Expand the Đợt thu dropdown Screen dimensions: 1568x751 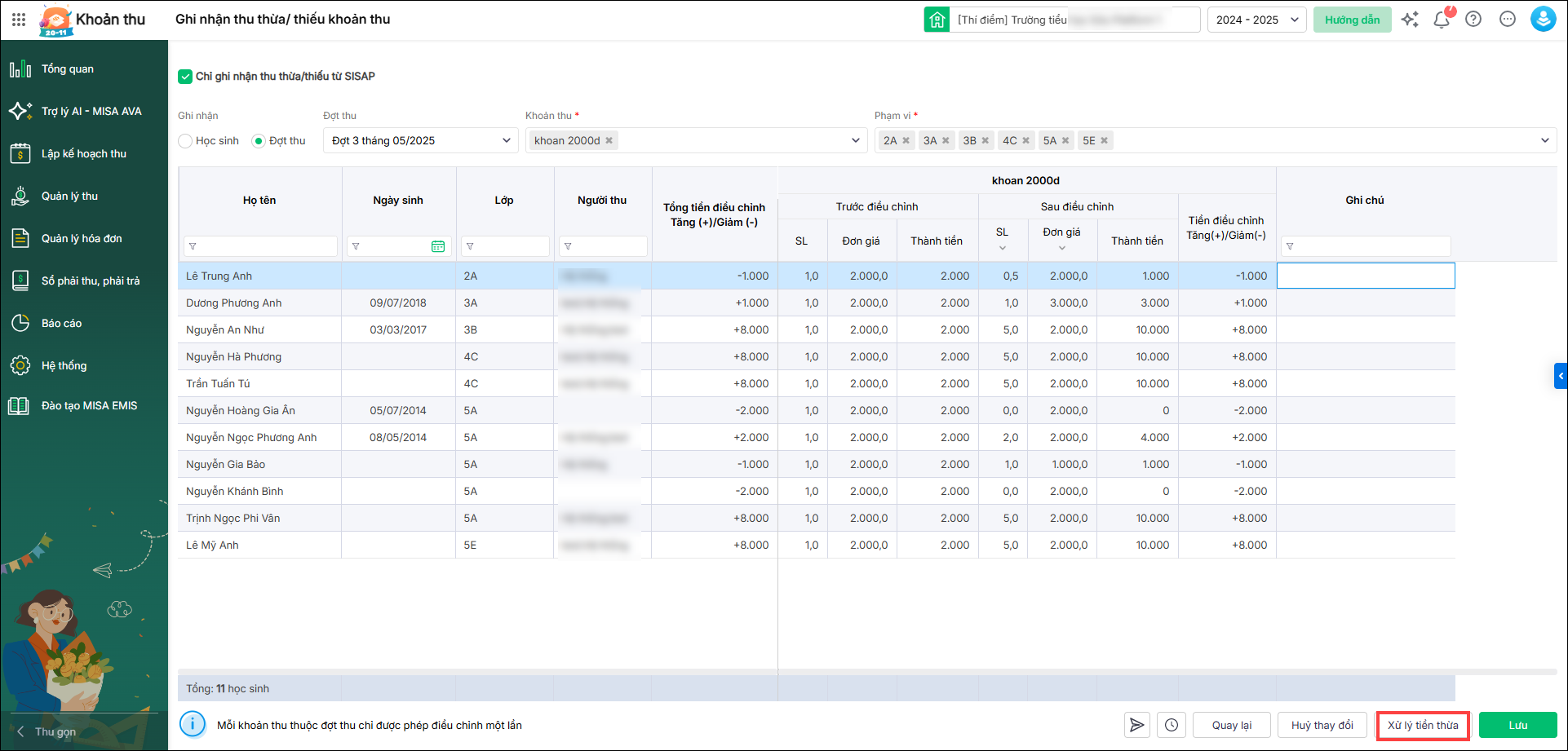coord(506,141)
